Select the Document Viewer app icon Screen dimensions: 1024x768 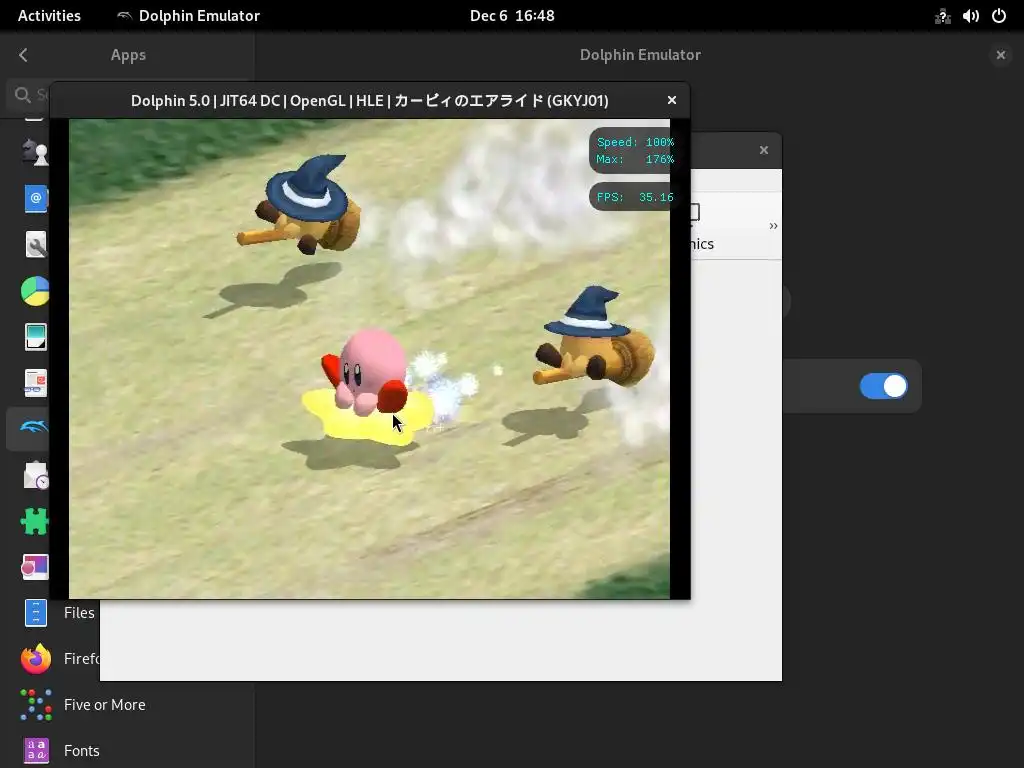36,383
